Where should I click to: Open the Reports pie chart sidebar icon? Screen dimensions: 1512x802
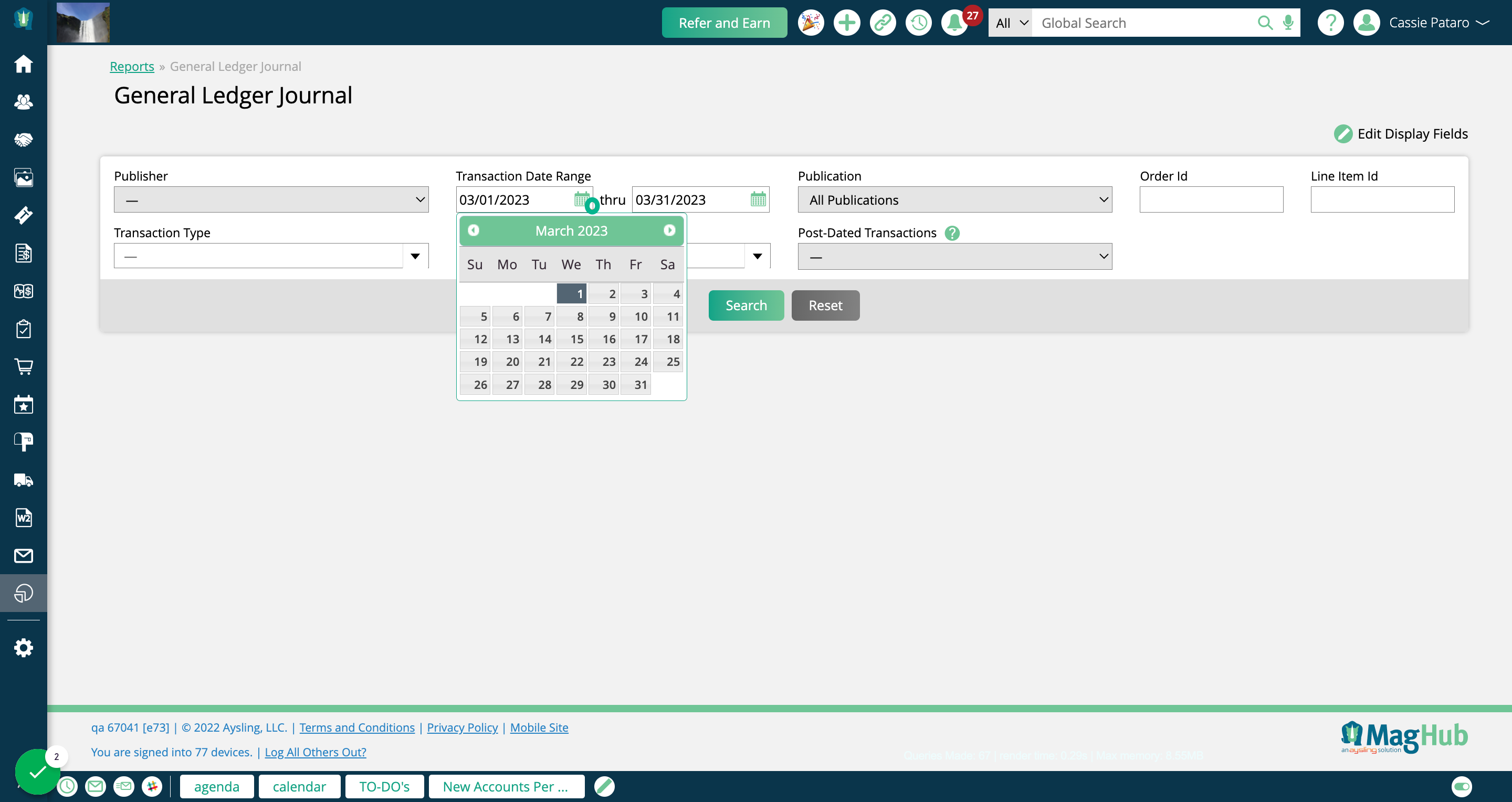(x=24, y=593)
